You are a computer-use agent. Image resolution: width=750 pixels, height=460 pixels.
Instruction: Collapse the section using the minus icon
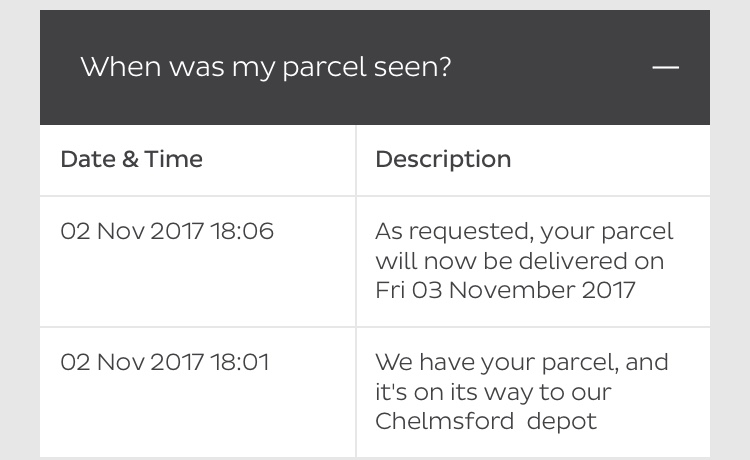[665, 67]
